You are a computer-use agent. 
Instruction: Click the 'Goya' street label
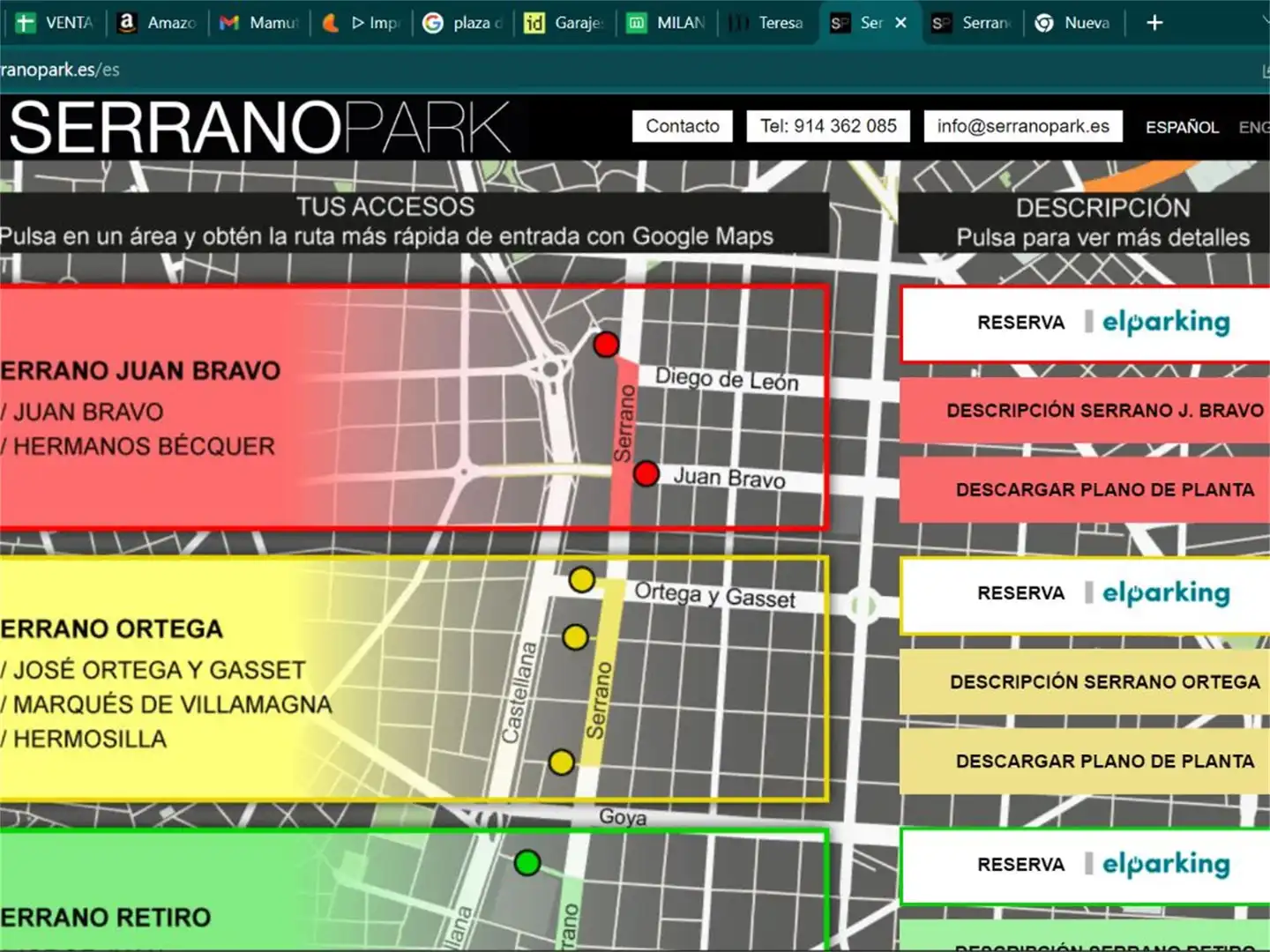(x=623, y=817)
